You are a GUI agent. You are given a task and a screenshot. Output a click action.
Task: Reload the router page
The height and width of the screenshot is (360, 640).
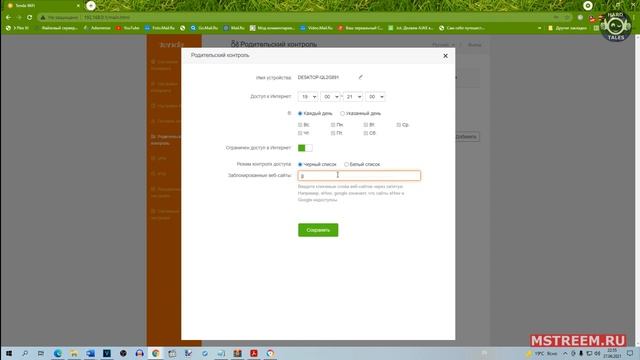point(29,17)
